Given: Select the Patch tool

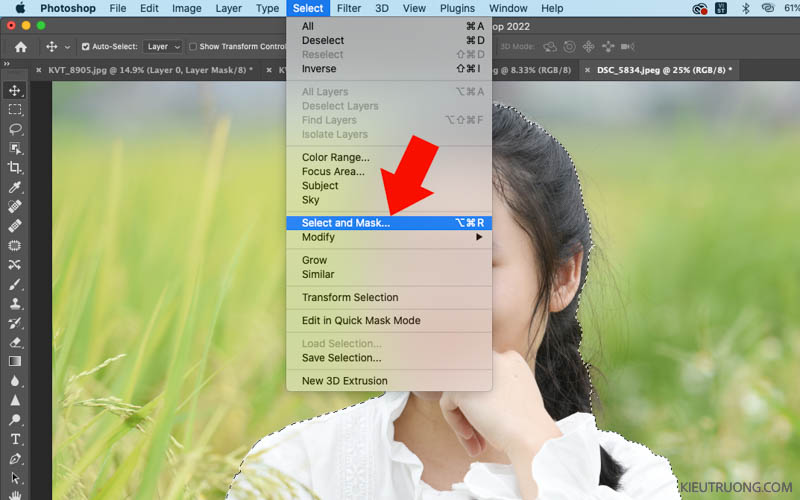Looking at the screenshot, I should pos(15,245).
